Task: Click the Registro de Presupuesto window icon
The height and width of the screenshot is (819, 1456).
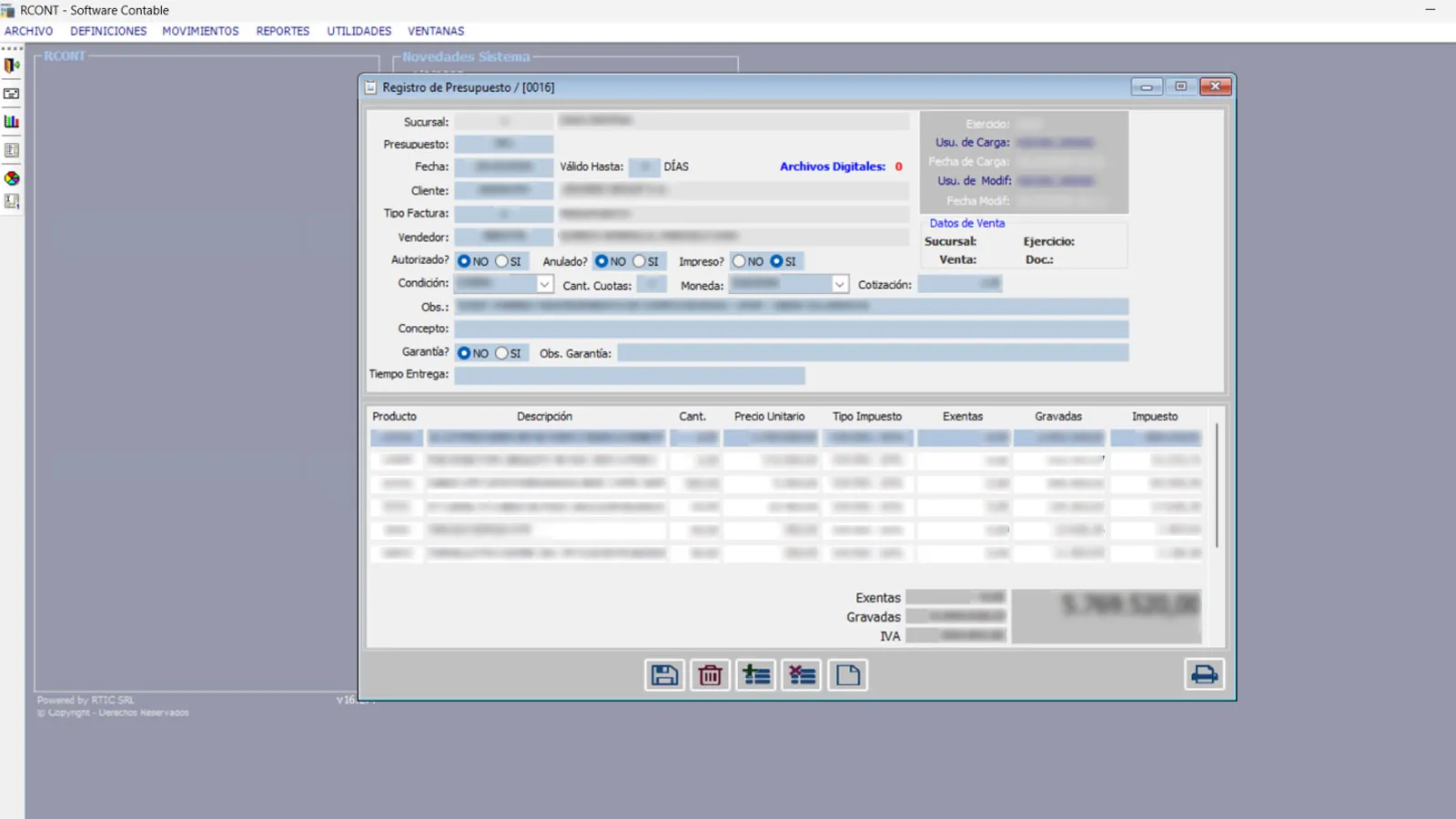Action: (370, 87)
